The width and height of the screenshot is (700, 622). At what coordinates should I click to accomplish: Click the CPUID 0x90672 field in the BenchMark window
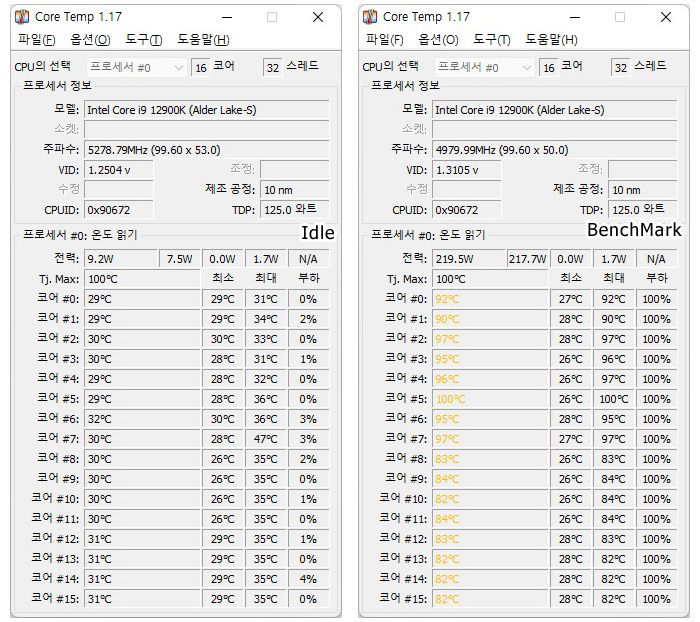[467, 209]
